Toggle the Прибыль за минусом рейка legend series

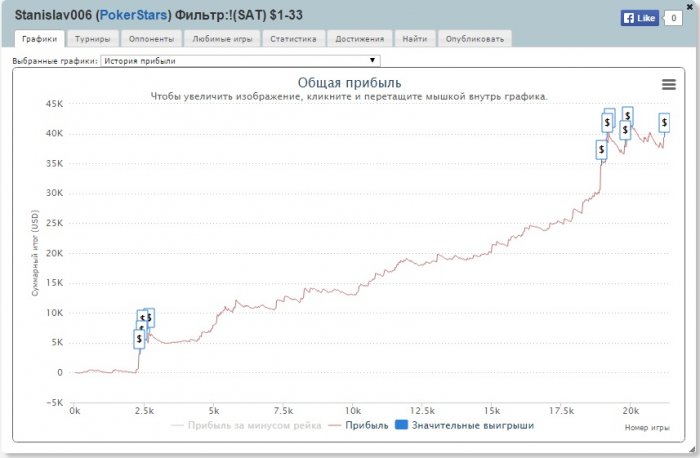point(246,425)
